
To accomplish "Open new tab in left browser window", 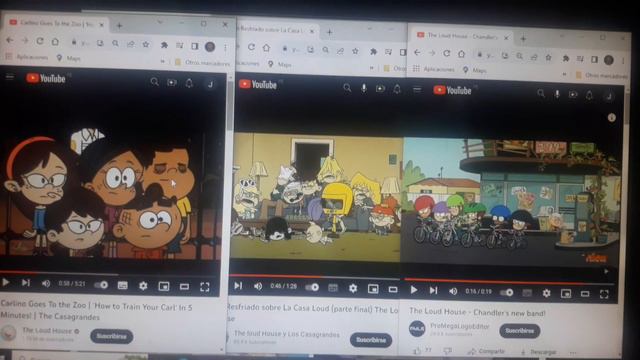I will [119, 26].
